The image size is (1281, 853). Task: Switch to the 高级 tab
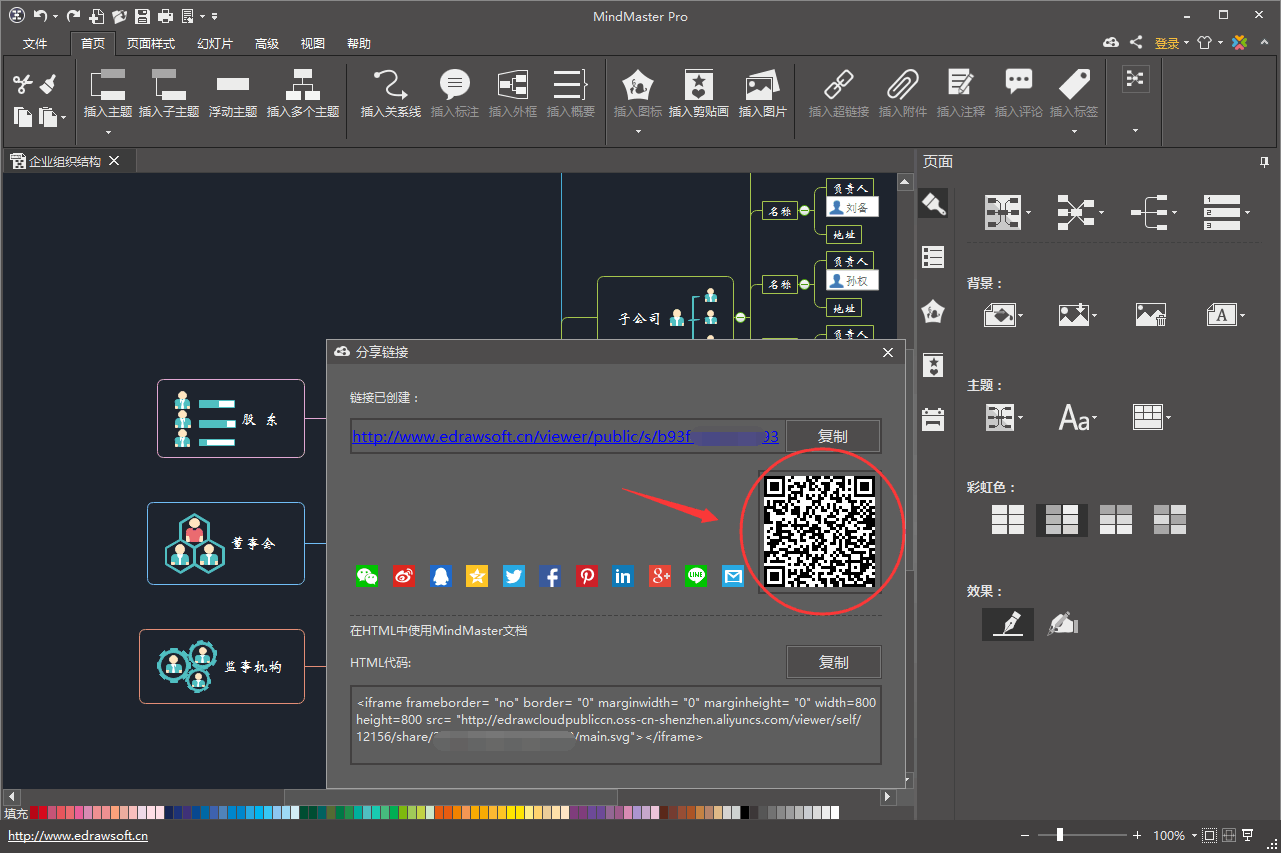(267, 44)
